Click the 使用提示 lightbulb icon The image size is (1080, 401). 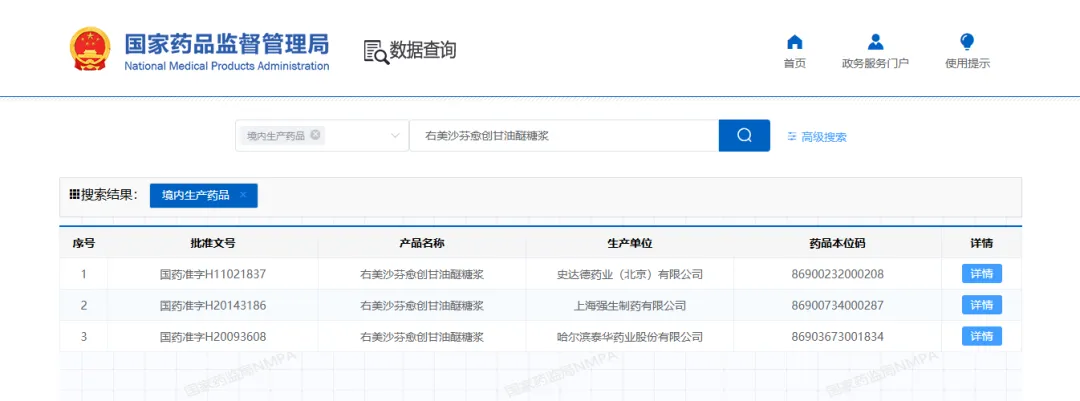pos(967,42)
